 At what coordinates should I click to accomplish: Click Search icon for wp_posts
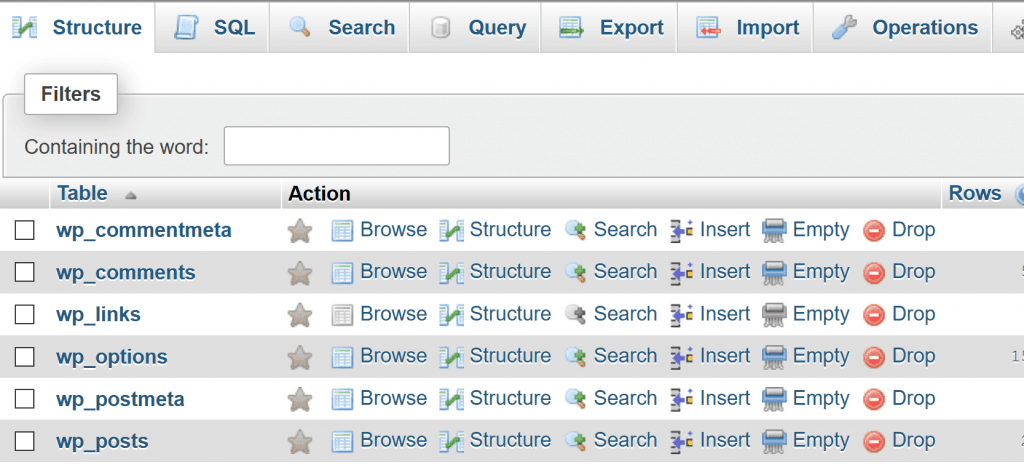pos(575,441)
